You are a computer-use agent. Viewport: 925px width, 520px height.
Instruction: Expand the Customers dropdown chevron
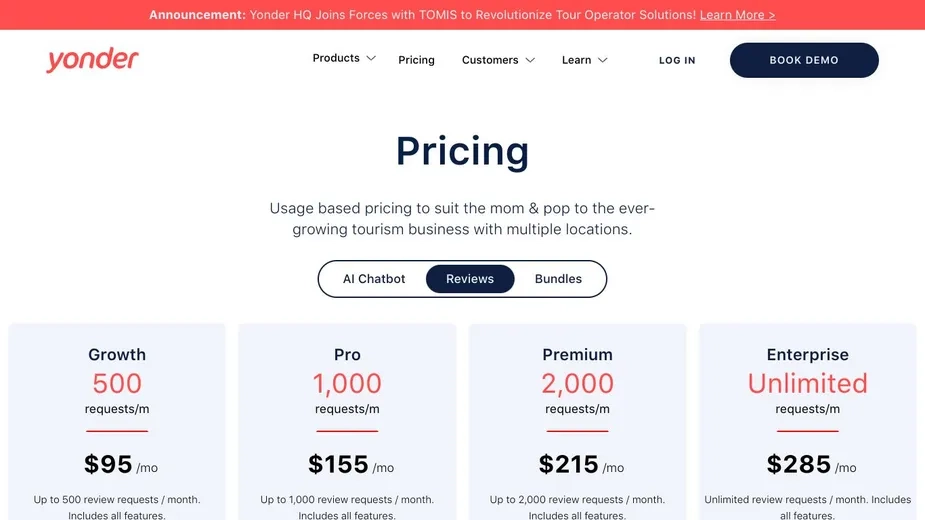[x=530, y=60]
